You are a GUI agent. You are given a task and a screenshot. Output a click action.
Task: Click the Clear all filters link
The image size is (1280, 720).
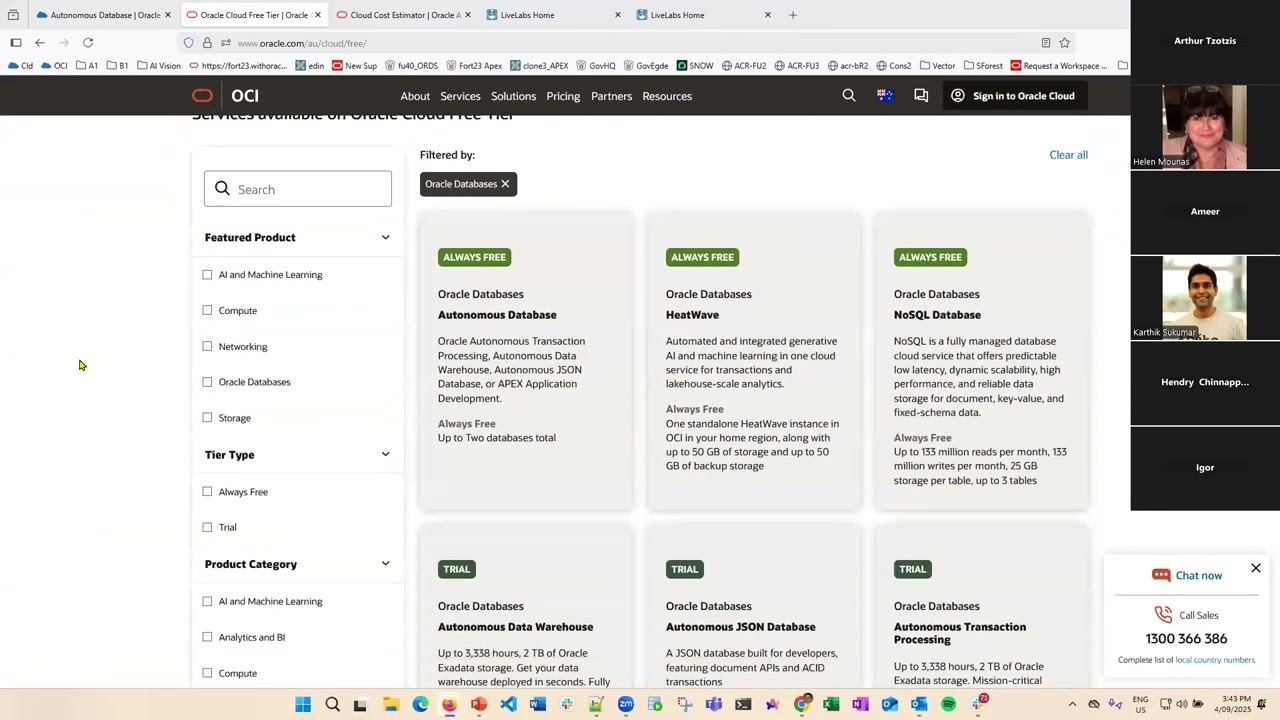(1068, 155)
